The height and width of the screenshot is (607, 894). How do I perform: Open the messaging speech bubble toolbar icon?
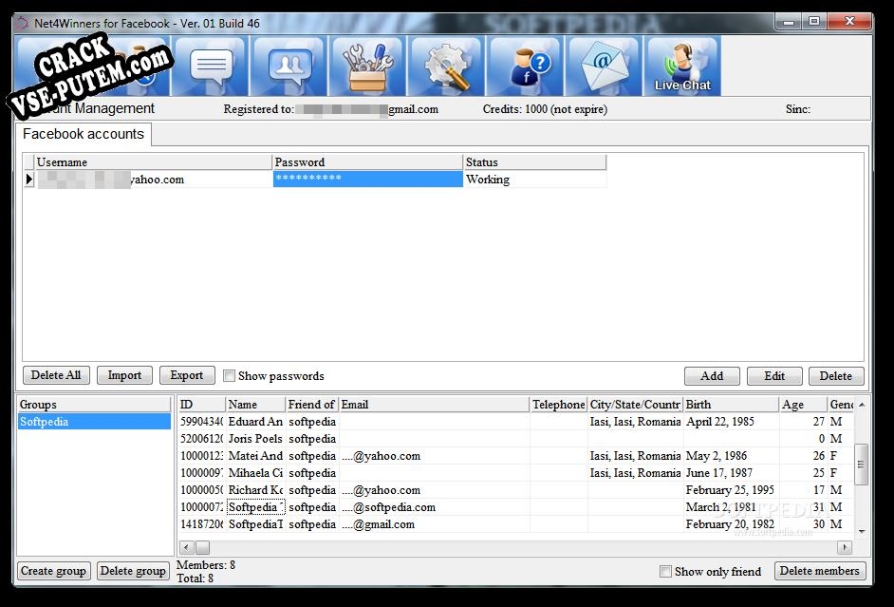click(x=210, y=66)
